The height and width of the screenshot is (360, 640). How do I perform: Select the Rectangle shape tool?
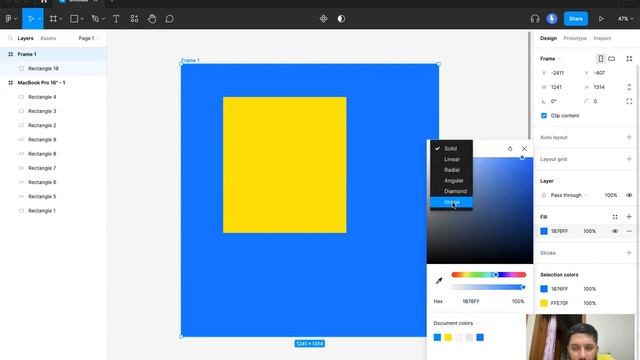[74, 19]
